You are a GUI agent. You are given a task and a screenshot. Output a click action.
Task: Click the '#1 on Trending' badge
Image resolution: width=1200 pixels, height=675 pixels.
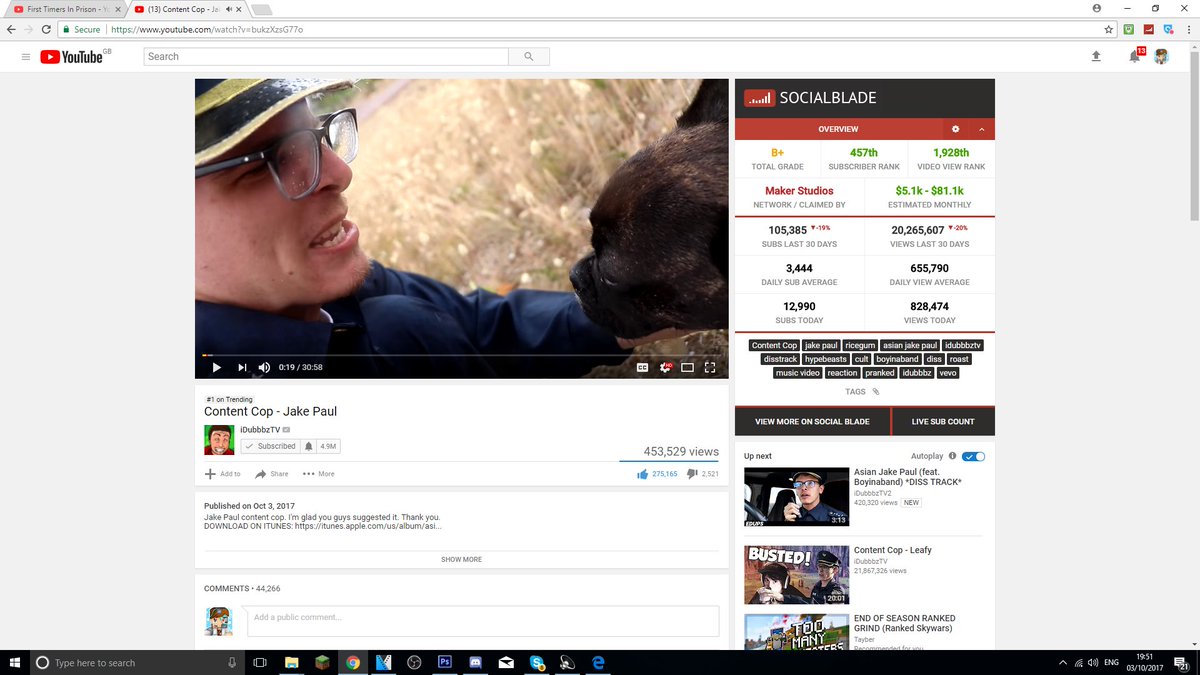click(x=229, y=399)
